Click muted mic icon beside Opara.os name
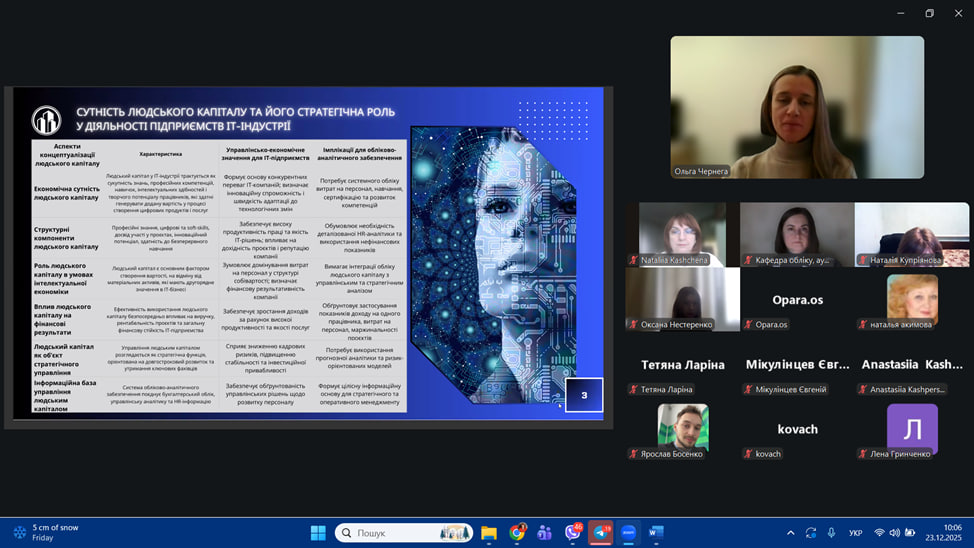The height and width of the screenshot is (548, 974). (748, 325)
